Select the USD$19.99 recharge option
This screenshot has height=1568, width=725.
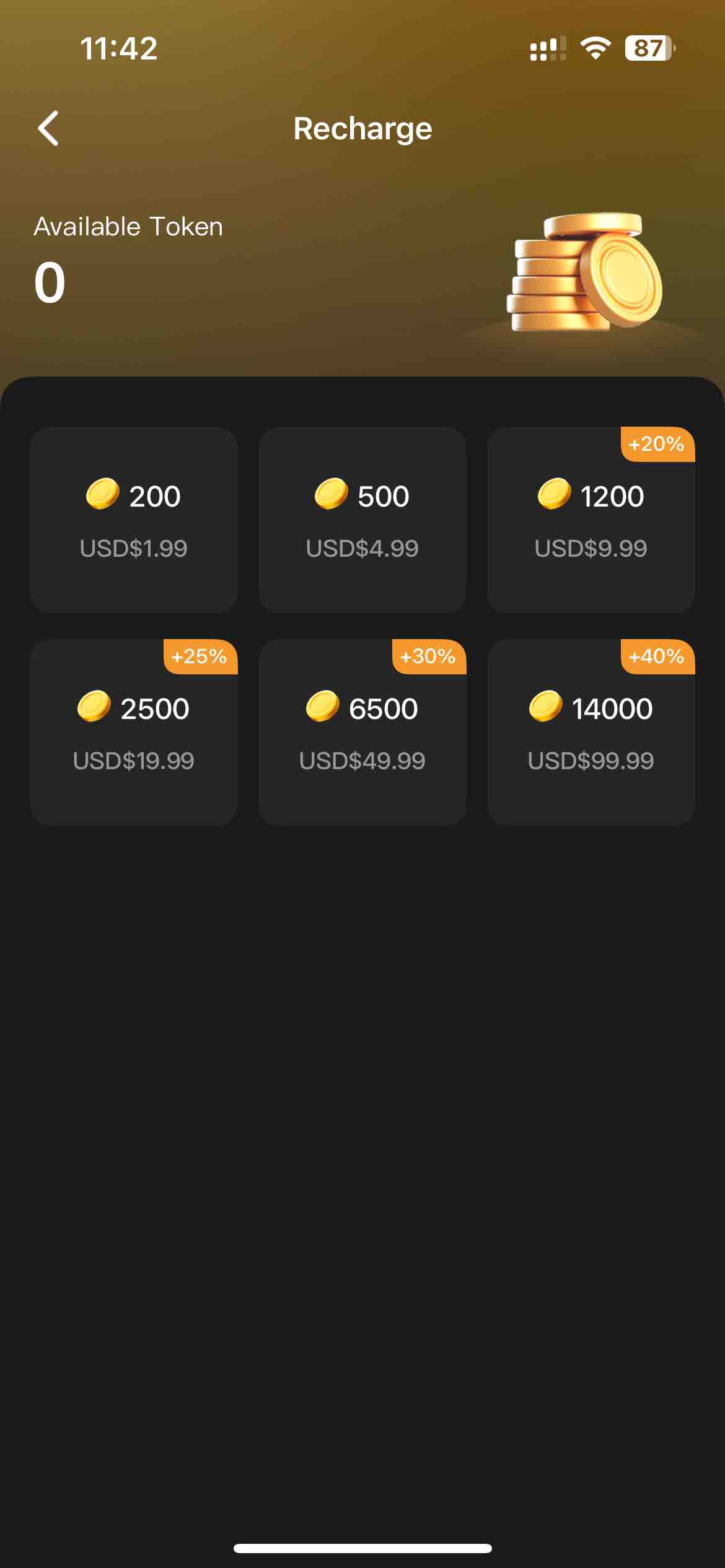(134, 732)
